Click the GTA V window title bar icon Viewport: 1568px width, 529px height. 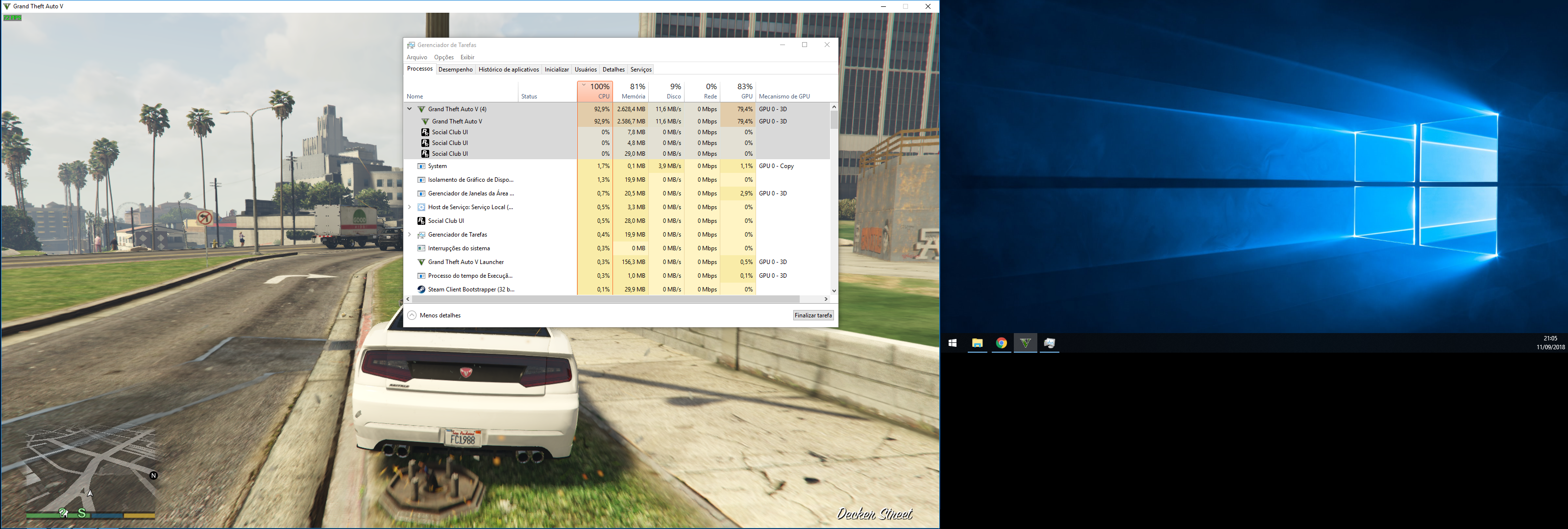tap(7, 6)
